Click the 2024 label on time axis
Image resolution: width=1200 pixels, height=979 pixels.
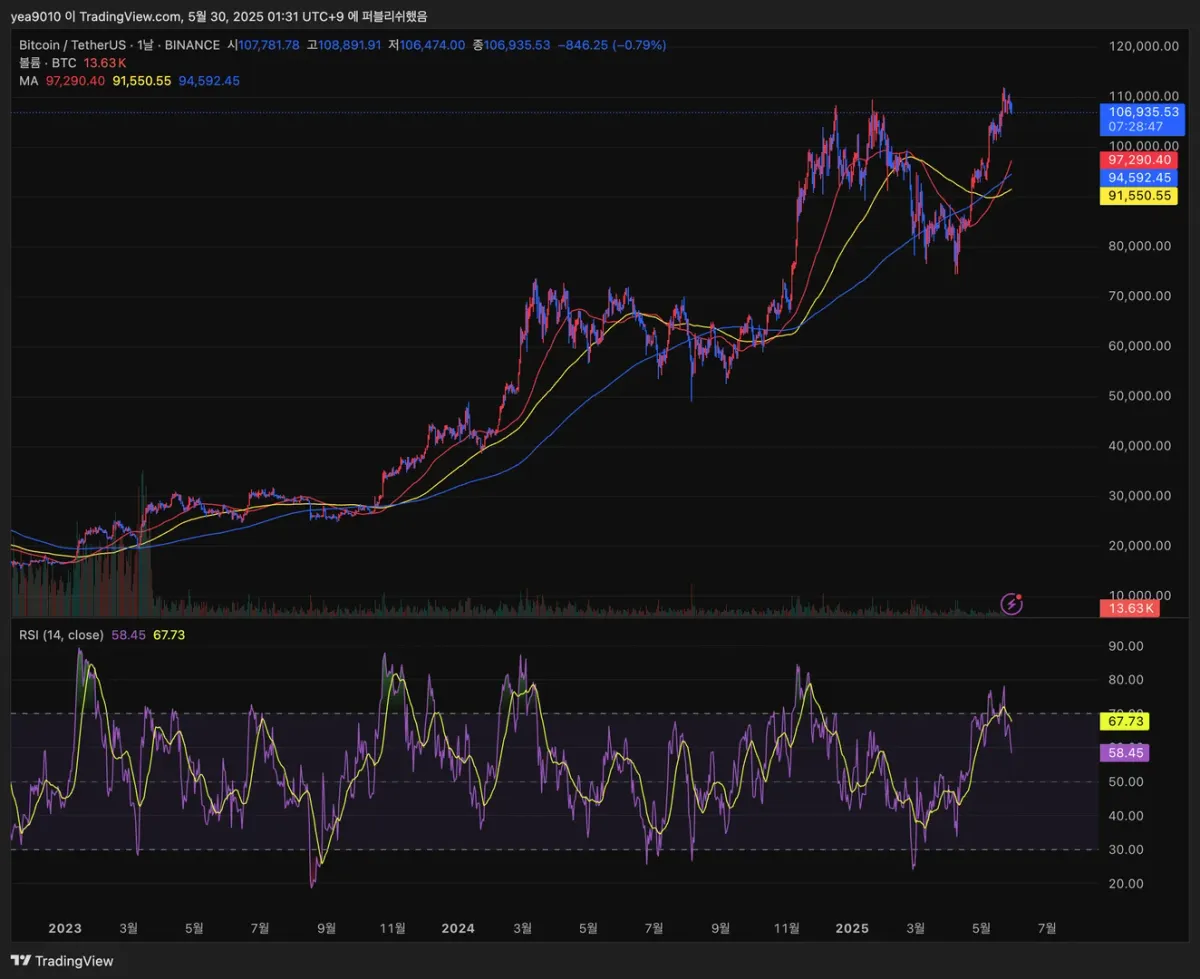coord(457,927)
